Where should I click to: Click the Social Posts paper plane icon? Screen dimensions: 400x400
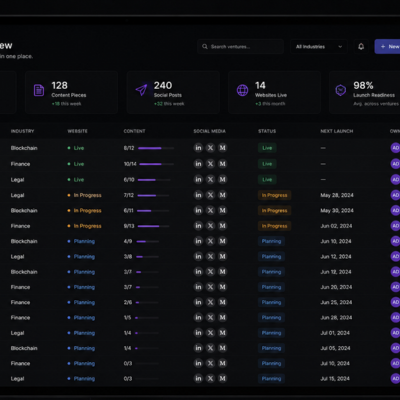pyautogui.click(x=141, y=90)
